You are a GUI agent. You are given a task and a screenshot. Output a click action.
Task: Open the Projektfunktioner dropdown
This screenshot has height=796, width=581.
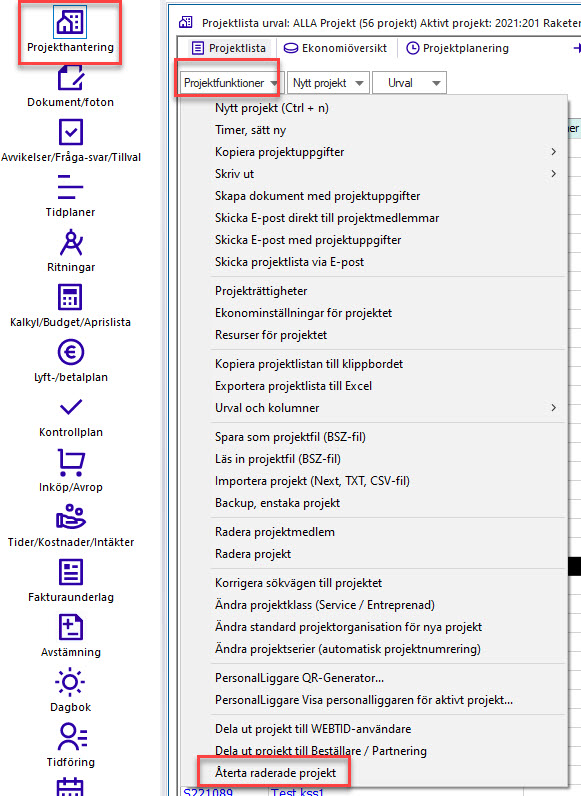(x=231, y=83)
